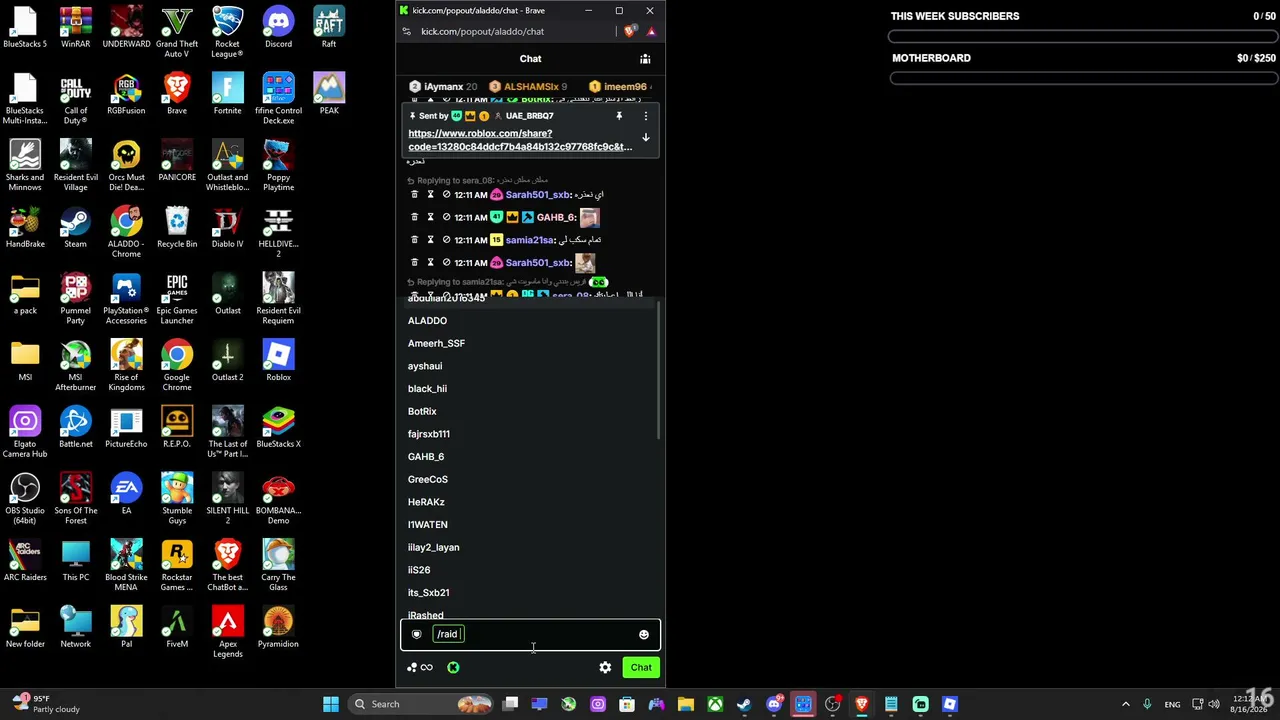Open the weather widget showing 95°F
1280x720 pixels.
[45, 704]
